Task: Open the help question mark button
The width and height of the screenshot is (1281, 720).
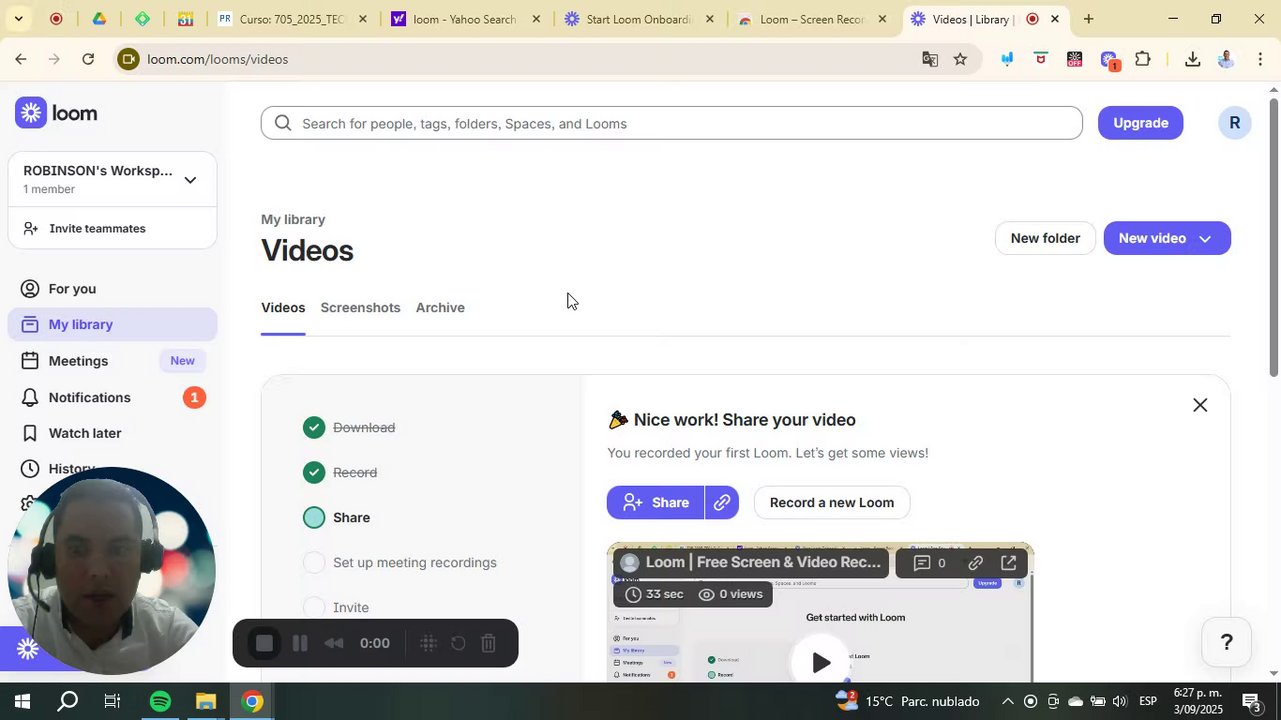Action: pyautogui.click(x=1226, y=641)
